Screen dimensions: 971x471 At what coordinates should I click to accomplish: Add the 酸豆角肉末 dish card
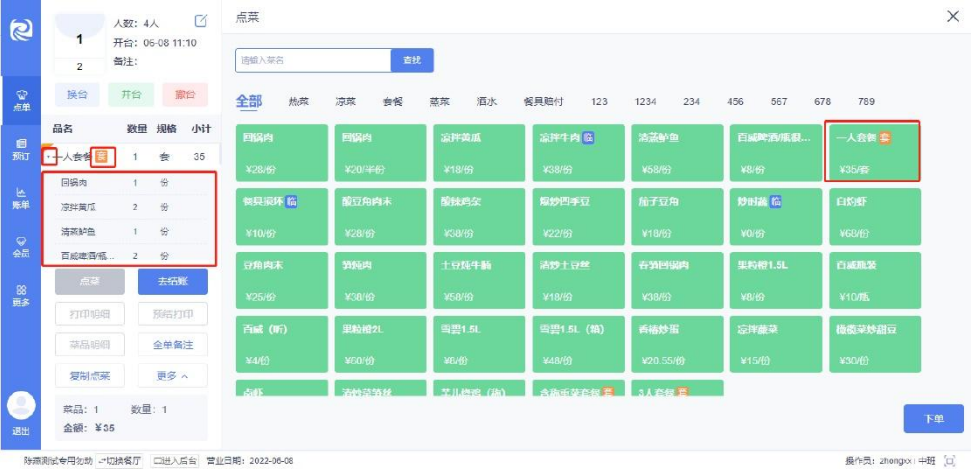(380, 217)
